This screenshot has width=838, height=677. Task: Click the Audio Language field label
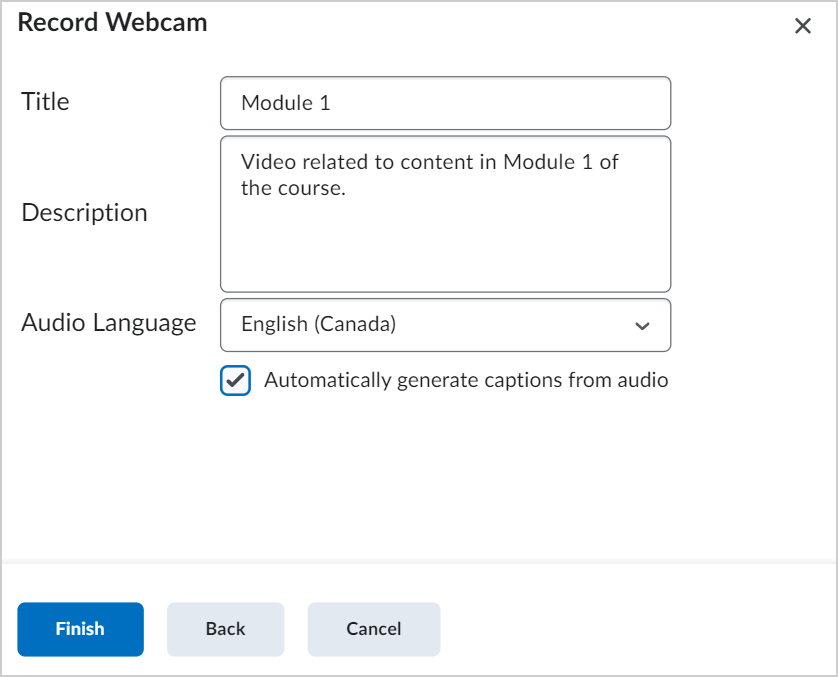(109, 323)
